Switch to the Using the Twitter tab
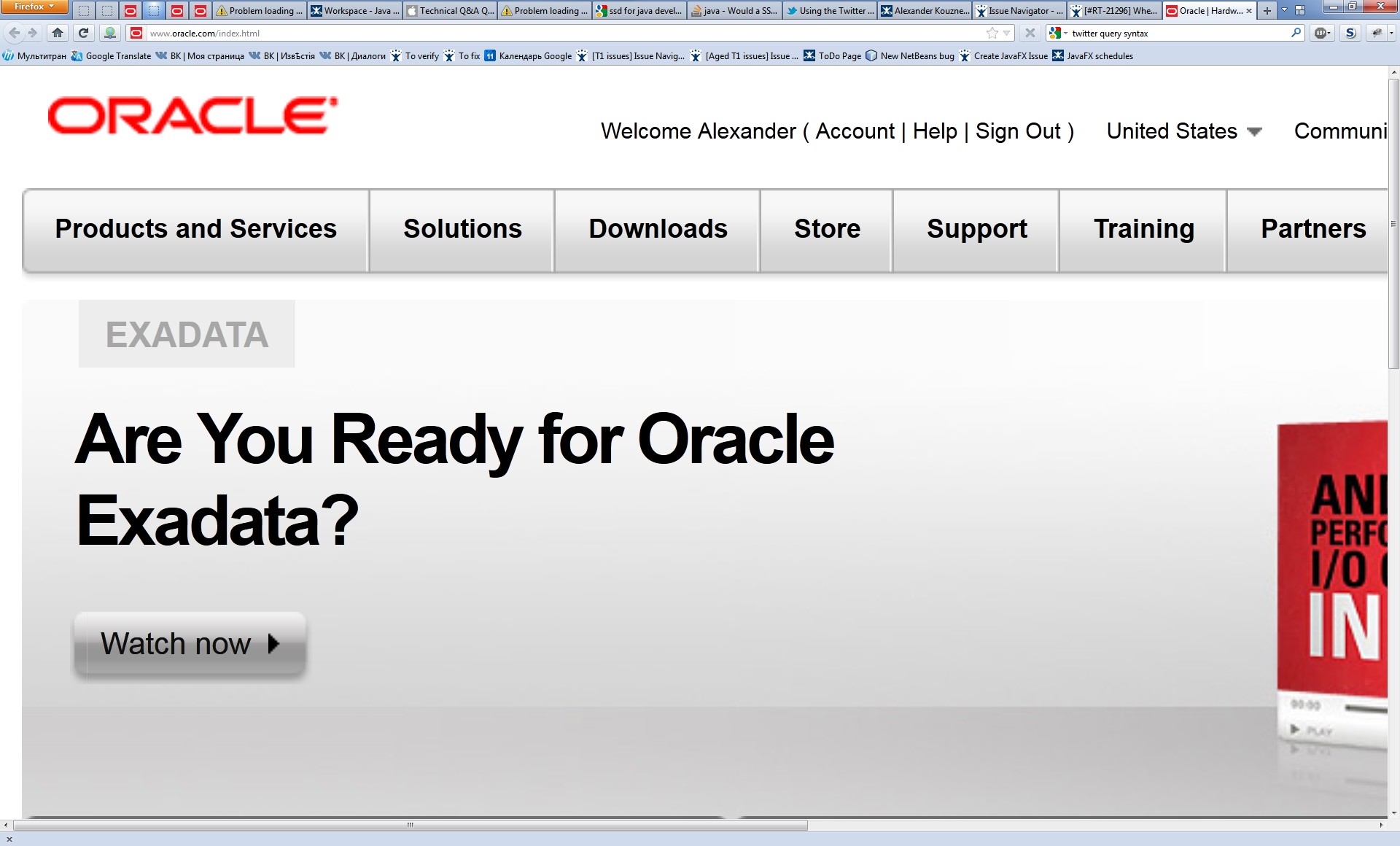 830,10
